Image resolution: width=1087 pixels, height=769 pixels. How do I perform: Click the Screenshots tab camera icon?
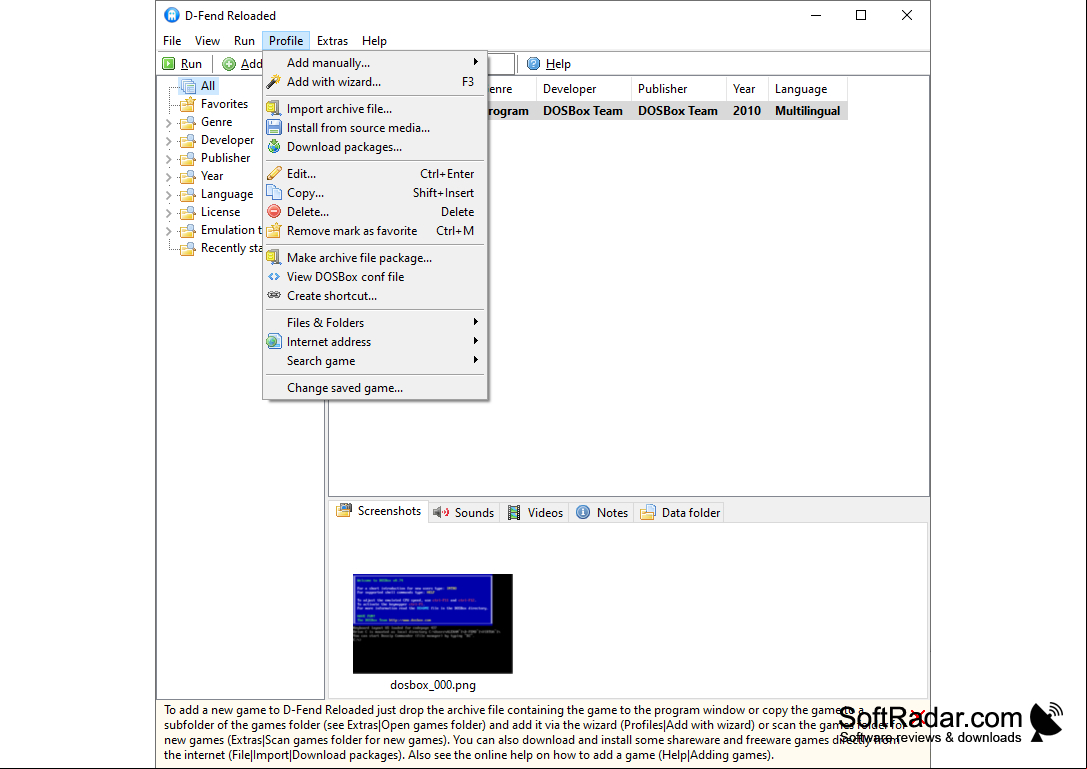344,511
